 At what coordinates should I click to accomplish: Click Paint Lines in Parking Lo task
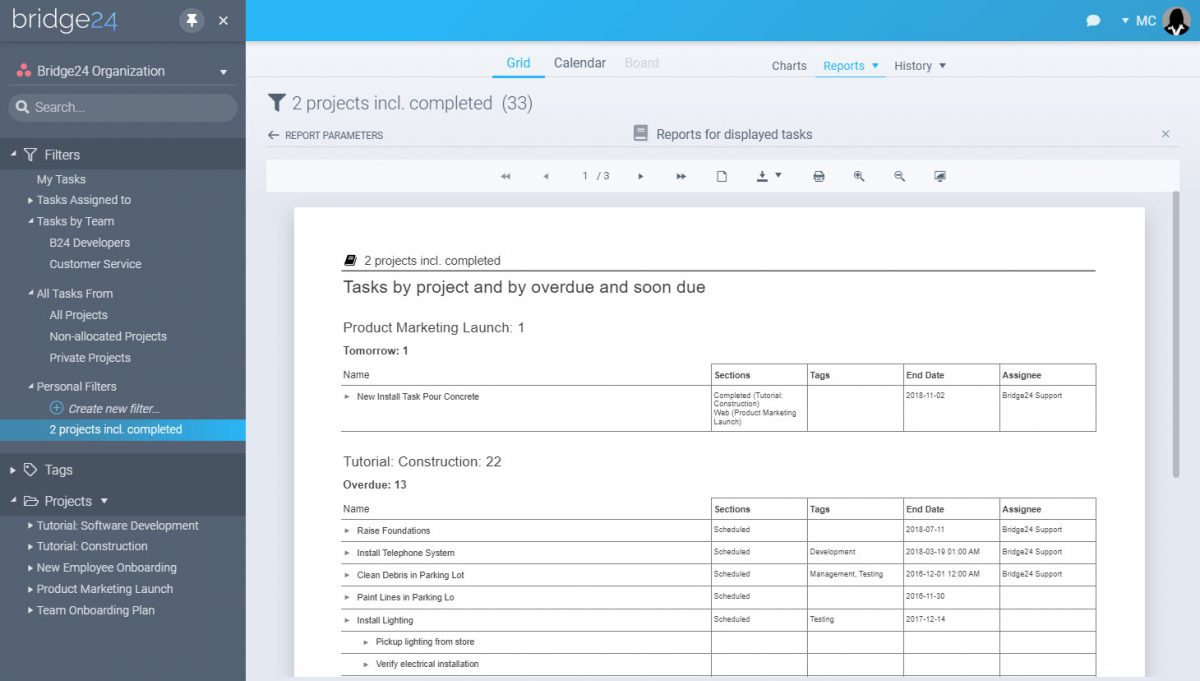pyautogui.click(x=405, y=598)
